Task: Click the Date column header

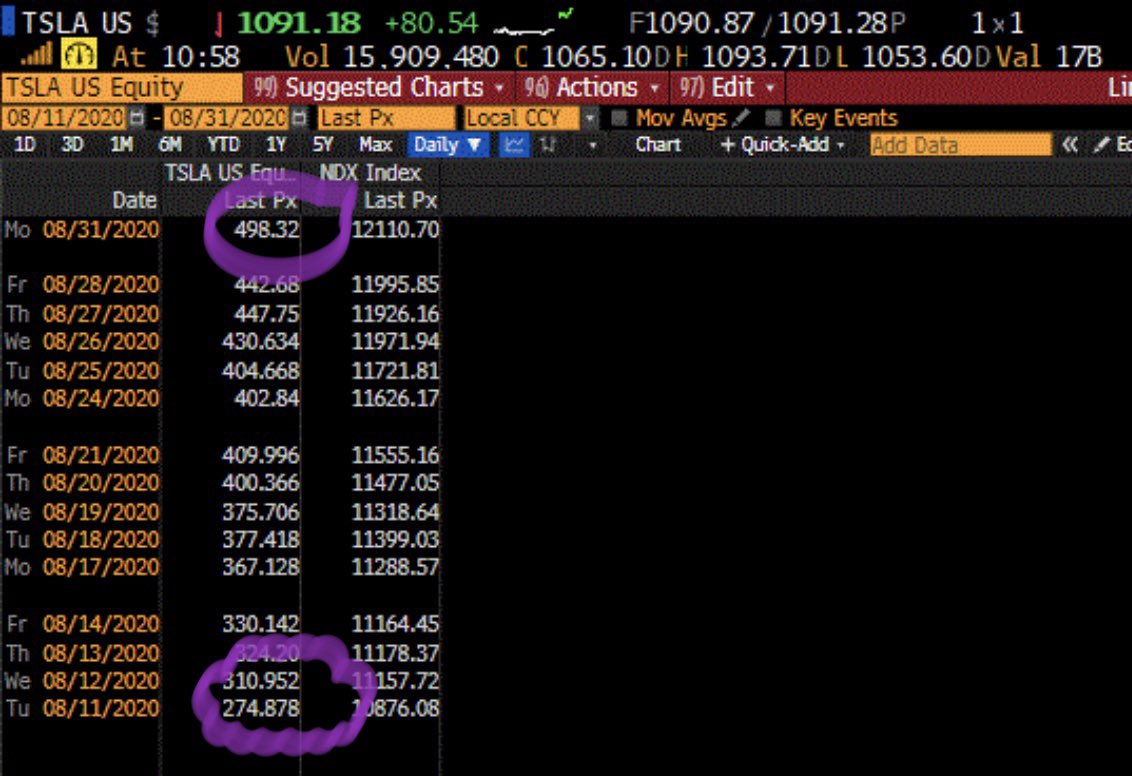Action: 134,201
